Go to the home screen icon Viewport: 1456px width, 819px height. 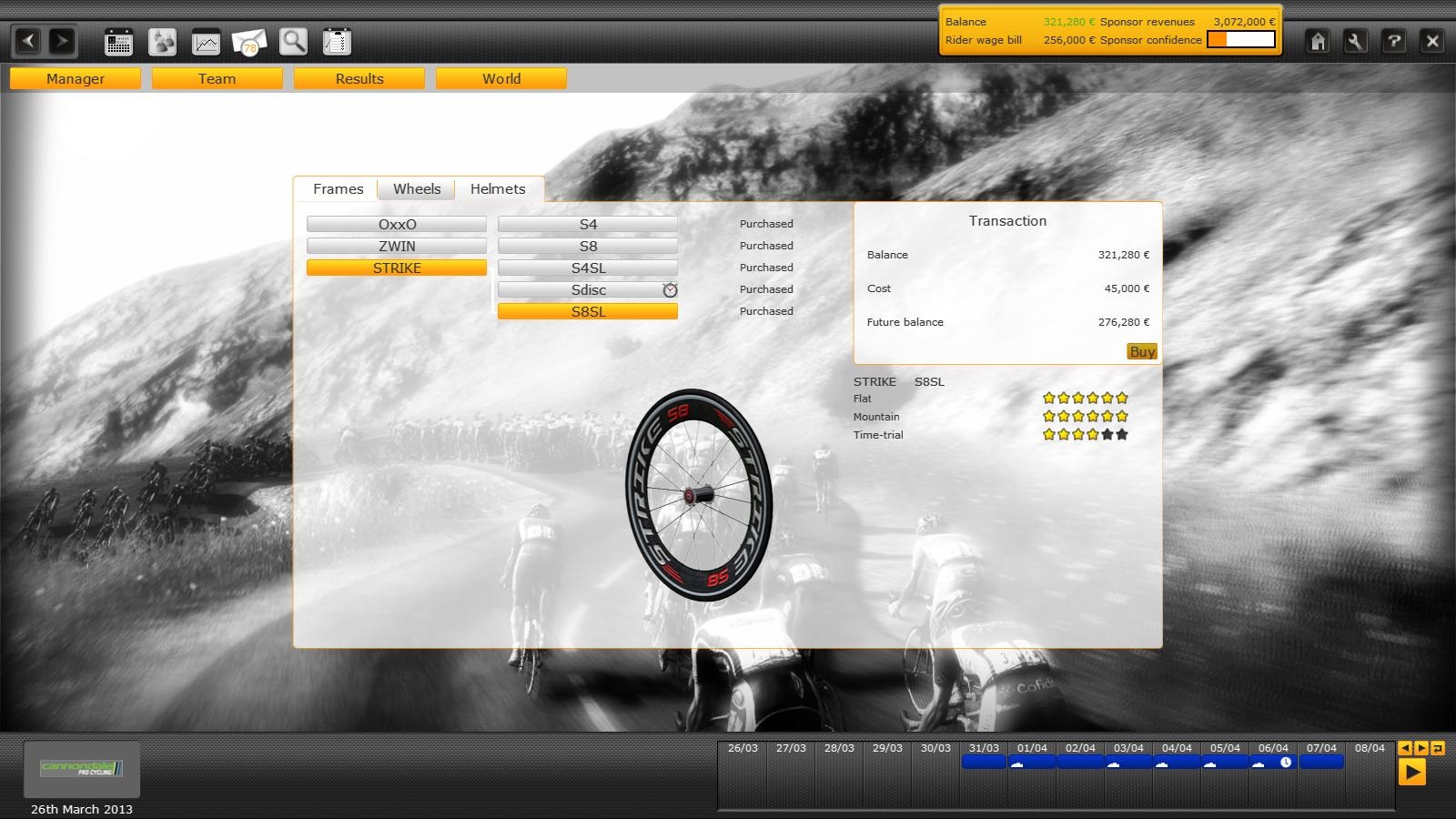(x=1318, y=41)
